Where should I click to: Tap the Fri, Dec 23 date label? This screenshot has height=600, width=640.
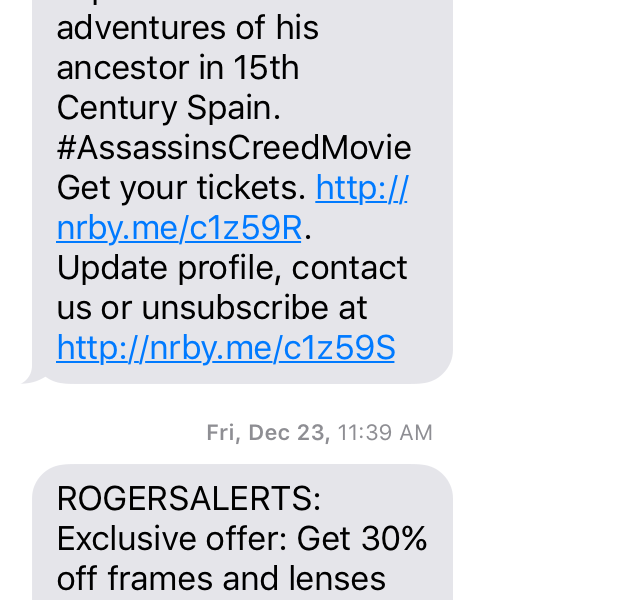click(x=268, y=433)
